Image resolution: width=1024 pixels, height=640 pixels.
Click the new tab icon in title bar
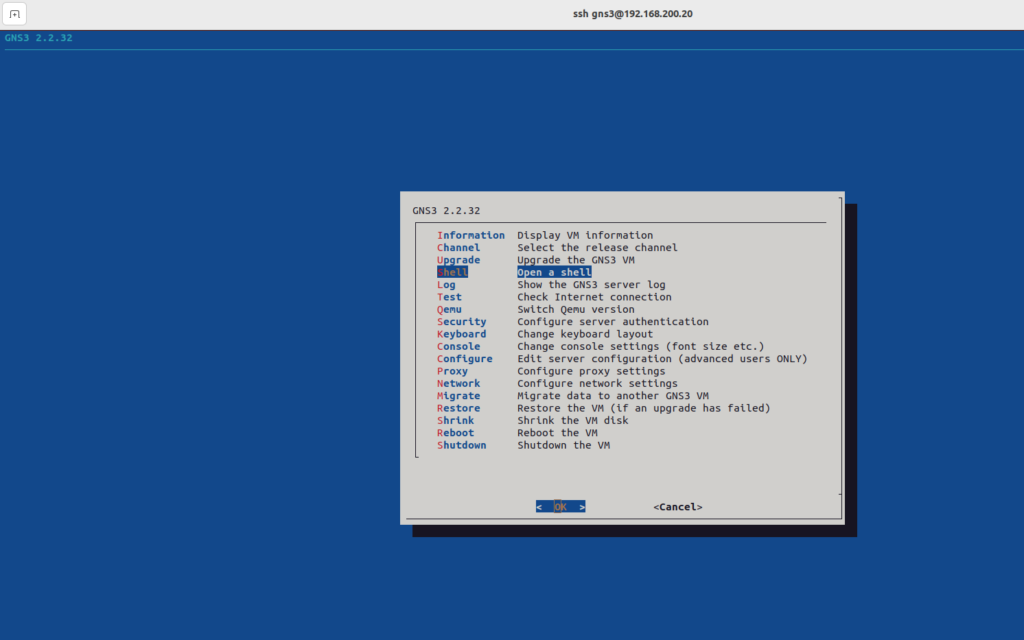[x=14, y=15]
